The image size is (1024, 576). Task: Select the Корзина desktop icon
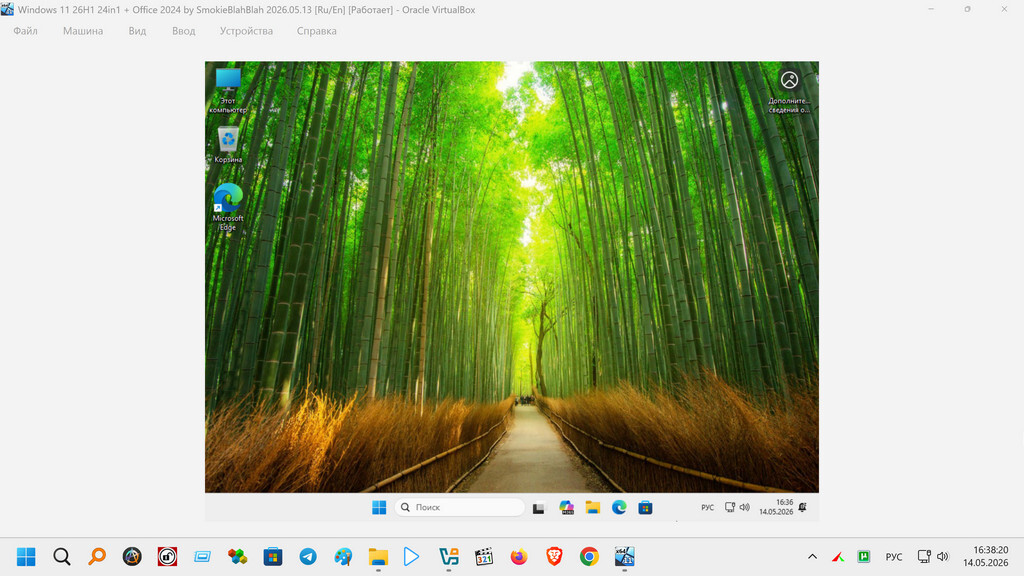pyautogui.click(x=228, y=145)
